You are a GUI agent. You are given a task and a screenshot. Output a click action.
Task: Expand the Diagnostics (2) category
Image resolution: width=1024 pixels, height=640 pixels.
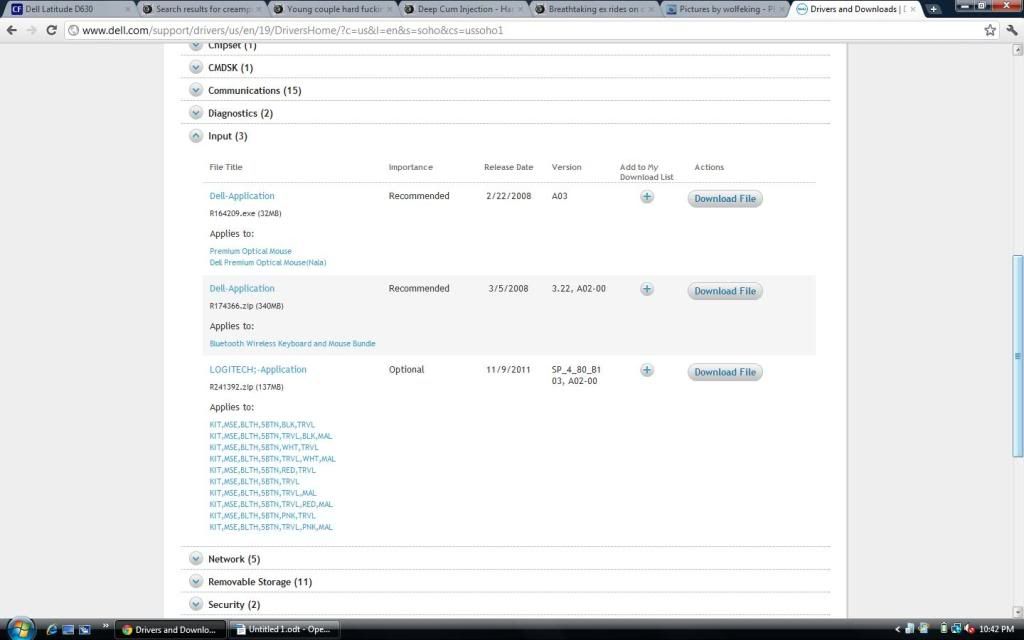[x=195, y=113]
